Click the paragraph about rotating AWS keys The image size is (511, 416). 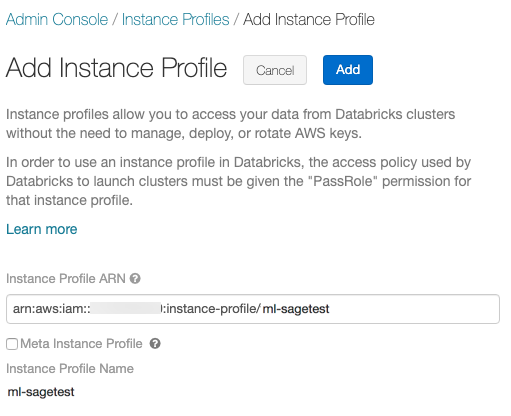tap(230, 124)
